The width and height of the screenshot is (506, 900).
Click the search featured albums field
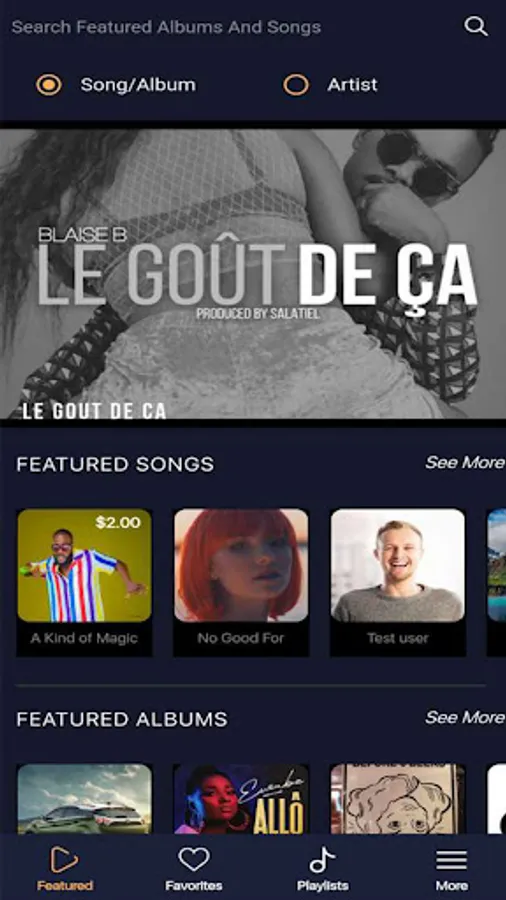point(229,27)
